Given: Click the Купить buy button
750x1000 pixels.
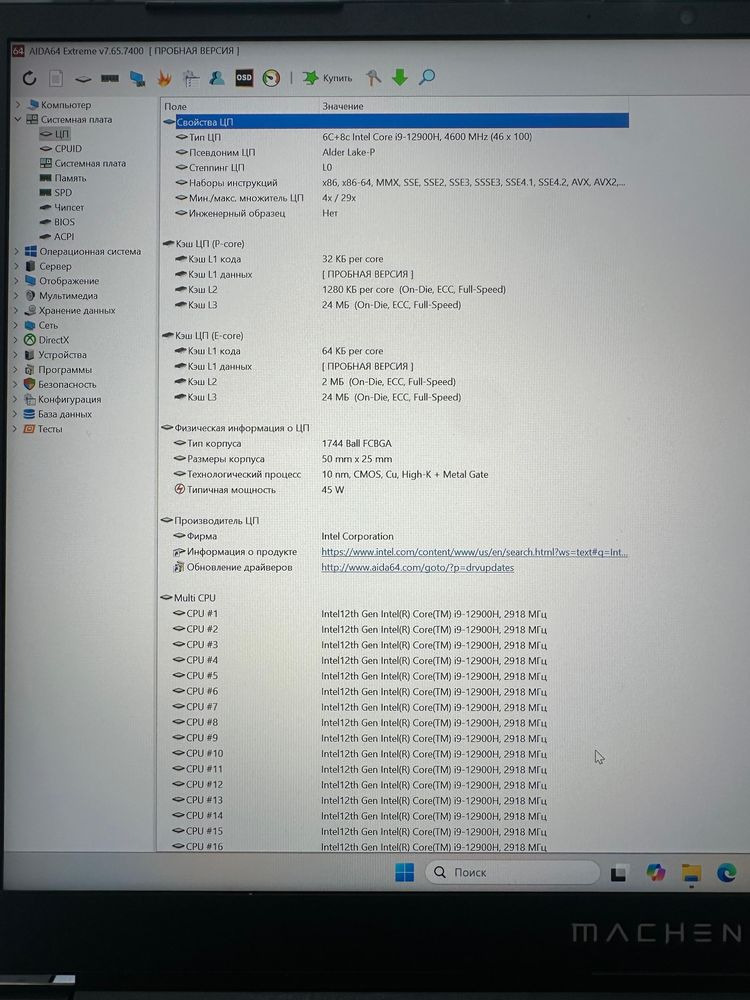Looking at the screenshot, I should point(327,78).
